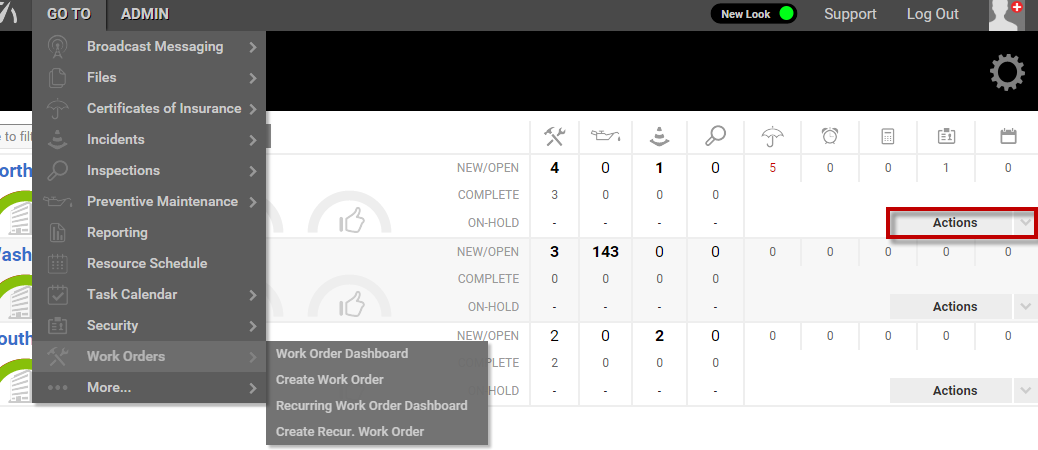The width and height of the screenshot is (1038, 450).
Task: Open Recurring Work Order Dashboard
Action: pos(371,406)
